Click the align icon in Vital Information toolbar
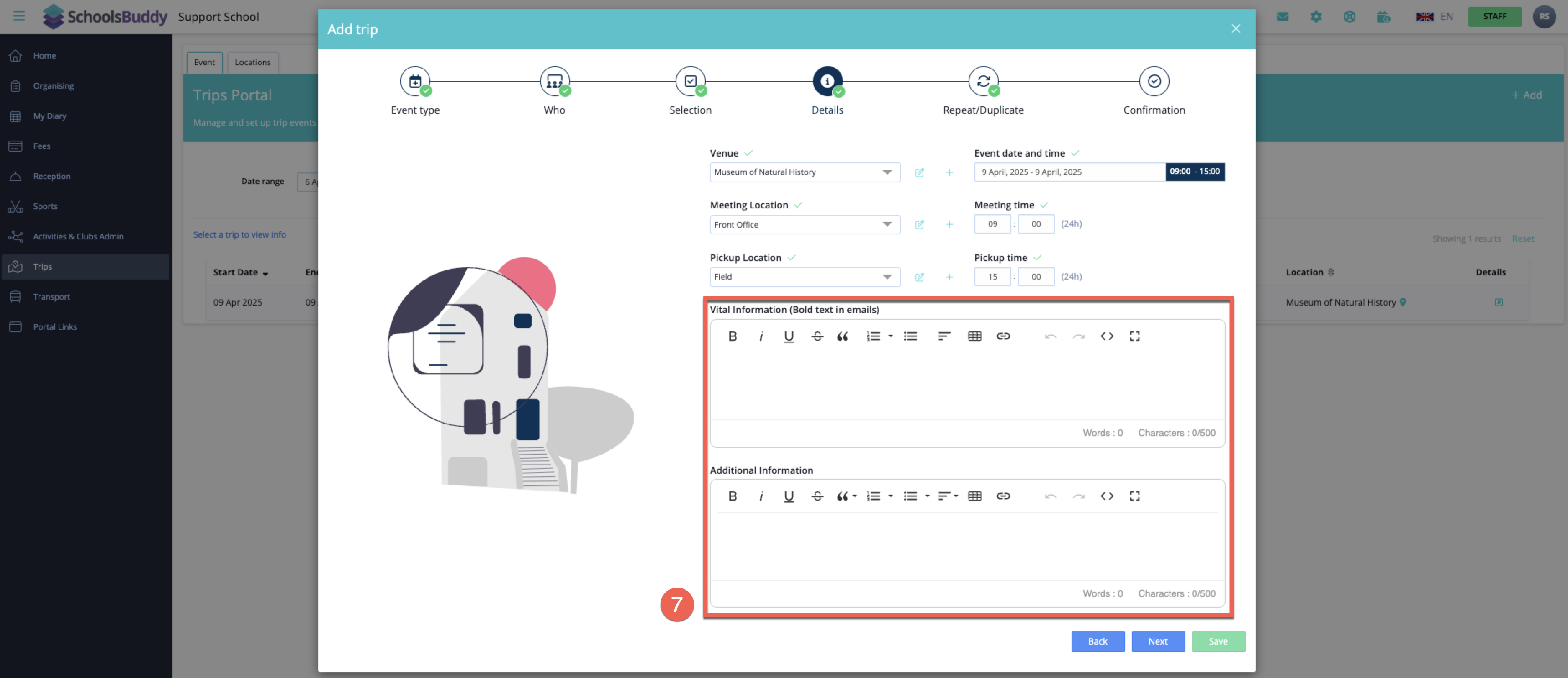This screenshot has width=1568, height=678. click(x=944, y=336)
